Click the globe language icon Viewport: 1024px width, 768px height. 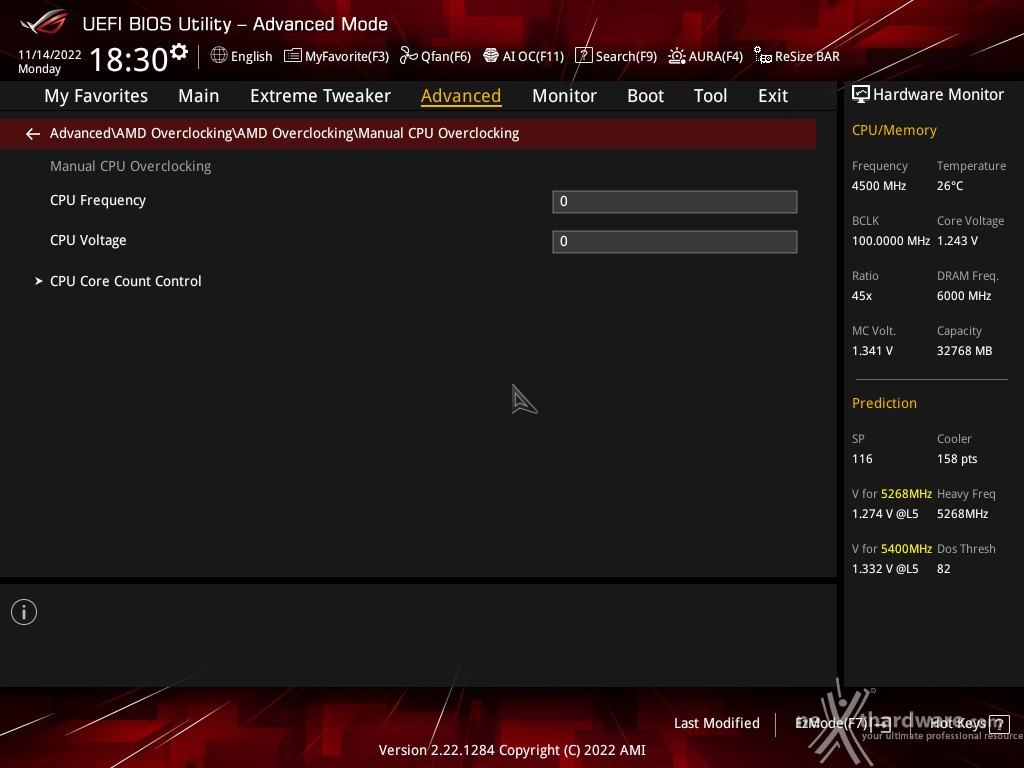219,56
